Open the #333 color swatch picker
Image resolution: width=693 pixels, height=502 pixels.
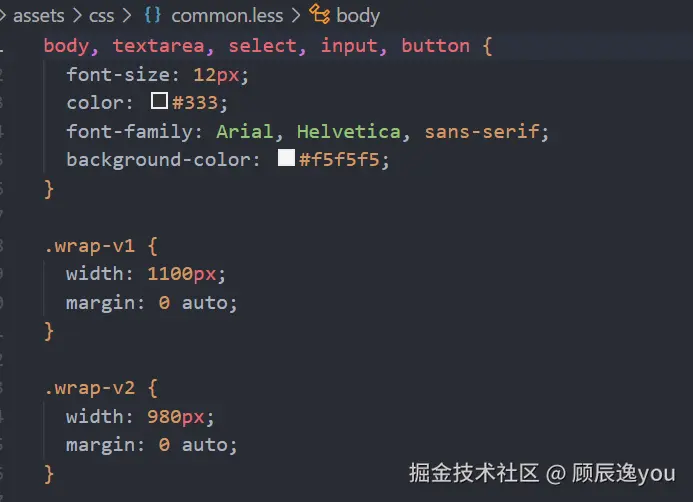[159, 101]
